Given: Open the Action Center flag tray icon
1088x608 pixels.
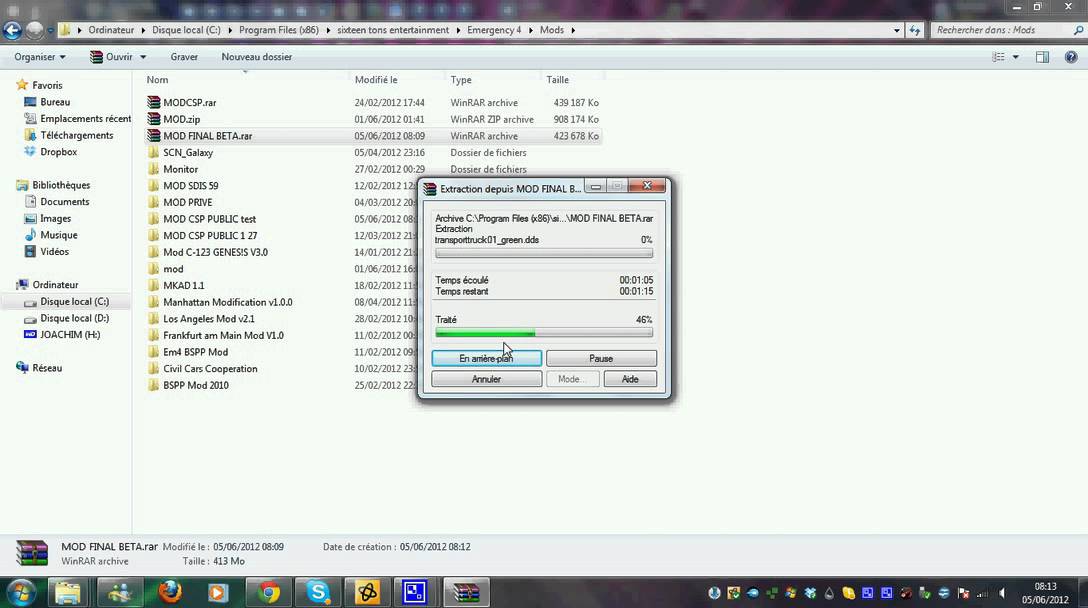Looking at the screenshot, I should pos(963,593).
